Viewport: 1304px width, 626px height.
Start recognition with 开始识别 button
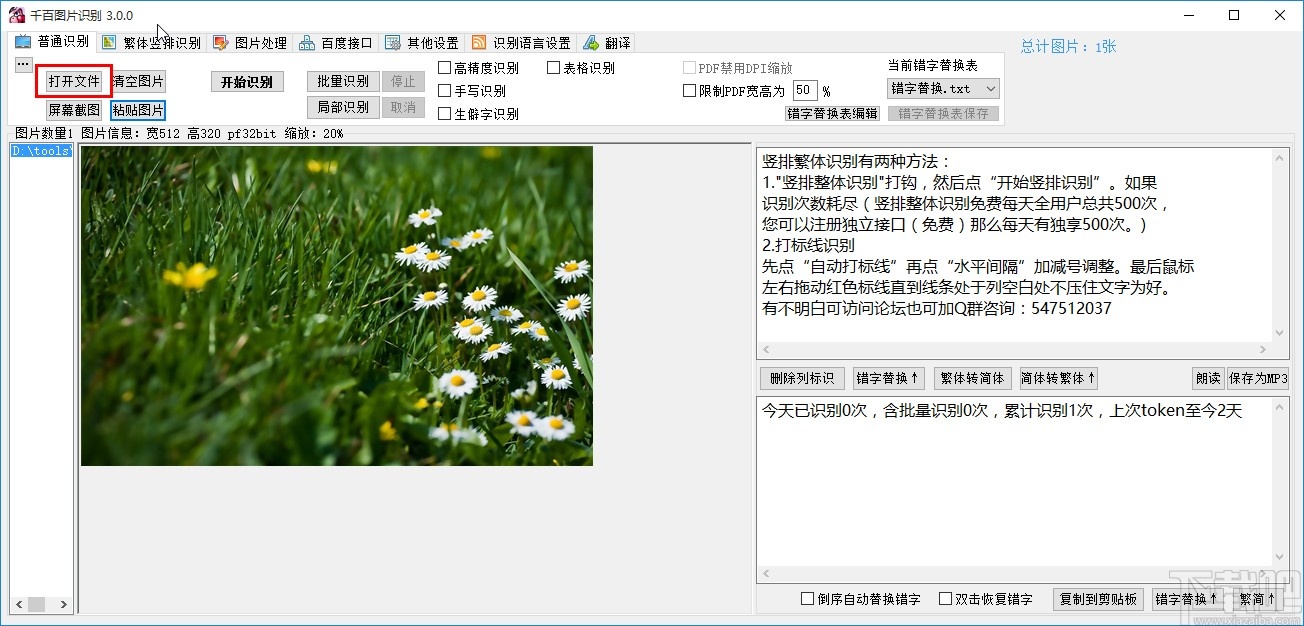point(247,82)
